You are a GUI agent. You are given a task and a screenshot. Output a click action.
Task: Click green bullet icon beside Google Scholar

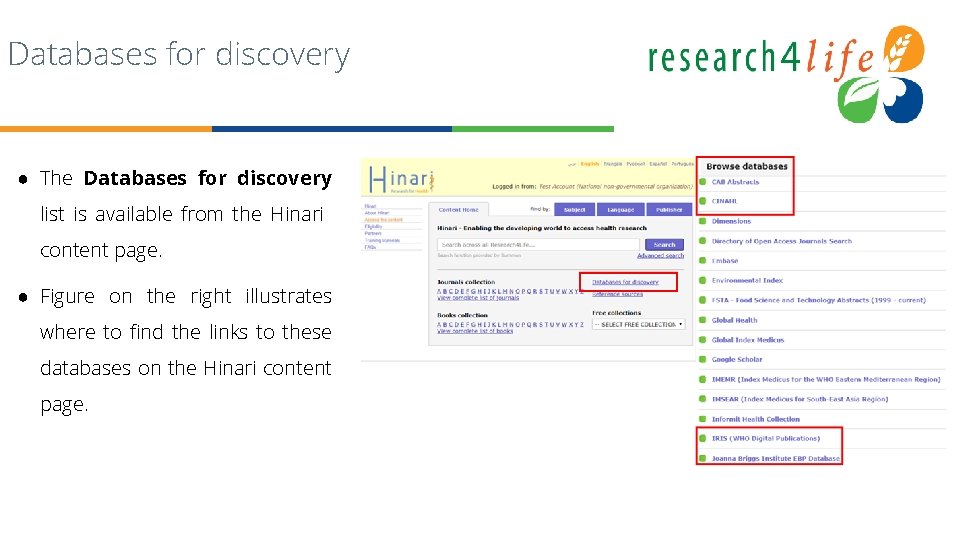pos(703,359)
